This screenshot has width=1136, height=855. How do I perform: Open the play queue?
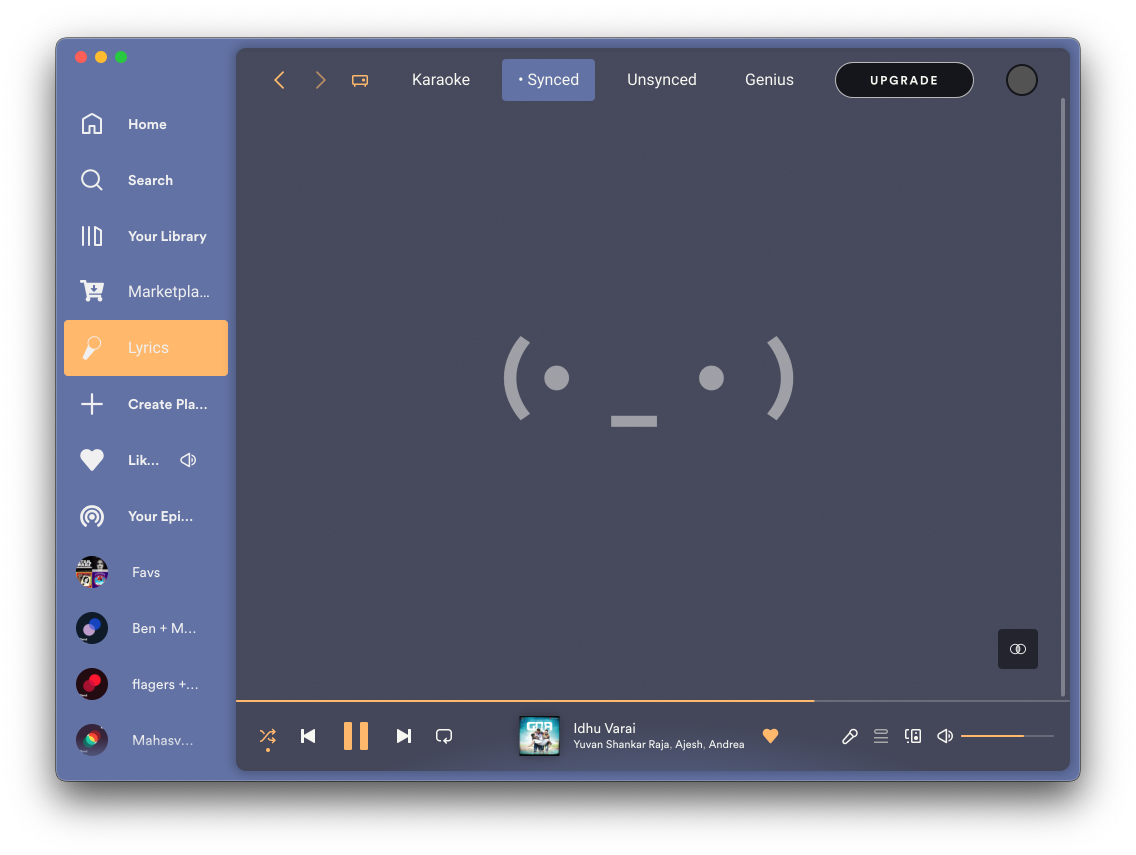(881, 736)
